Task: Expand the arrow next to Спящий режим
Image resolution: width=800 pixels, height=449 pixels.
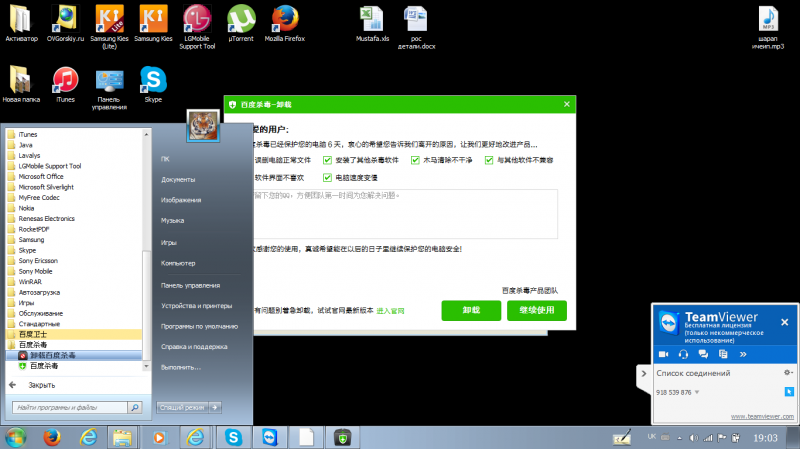Action: click(x=215, y=408)
